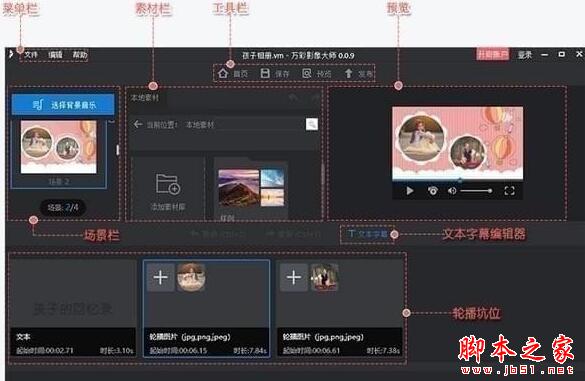Screen dimensions: 585x381
Task: Publish the video with 发布 icon
Action: (358, 74)
